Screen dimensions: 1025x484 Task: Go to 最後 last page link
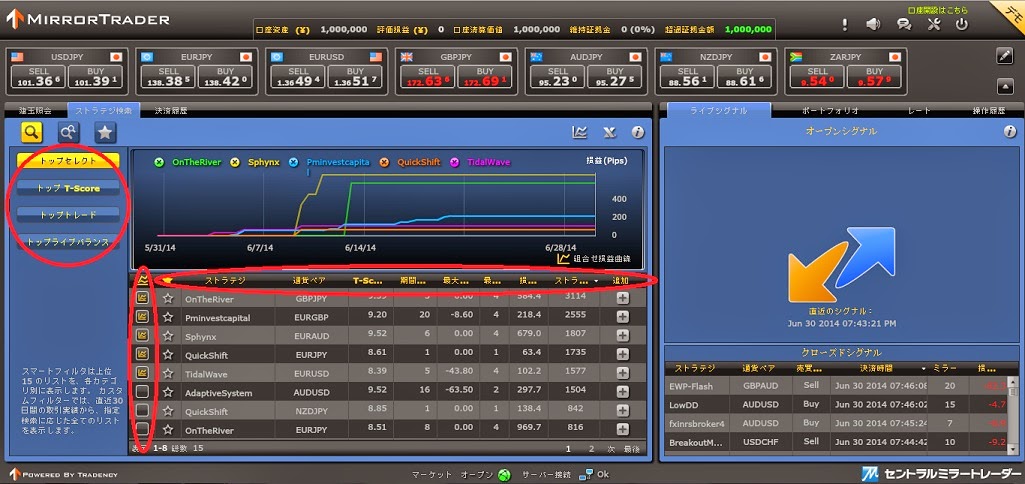631,449
